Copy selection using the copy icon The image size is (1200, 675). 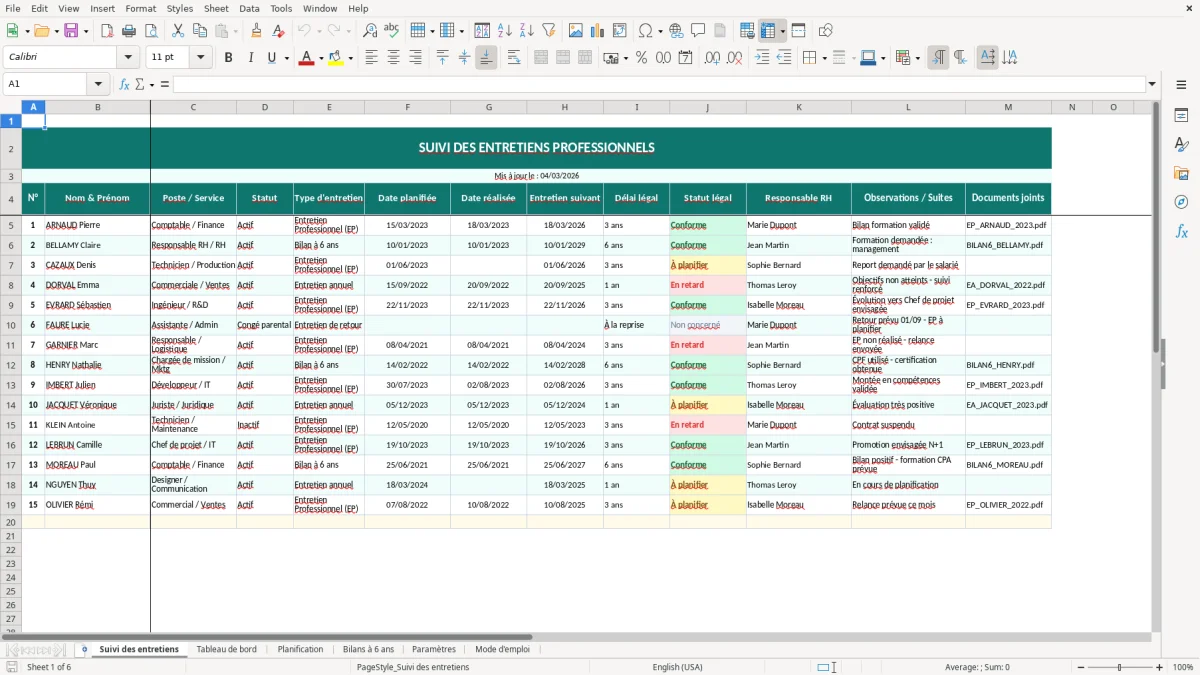[199, 31]
